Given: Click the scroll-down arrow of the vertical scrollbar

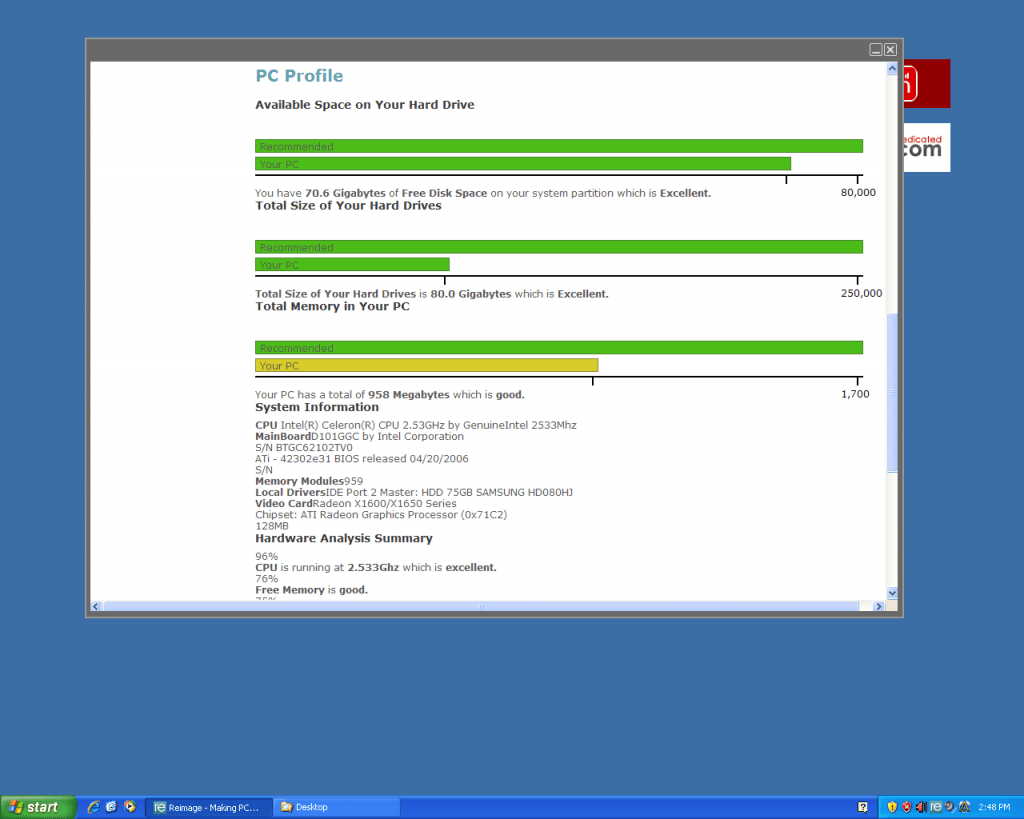Looking at the screenshot, I should [x=891, y=592].
